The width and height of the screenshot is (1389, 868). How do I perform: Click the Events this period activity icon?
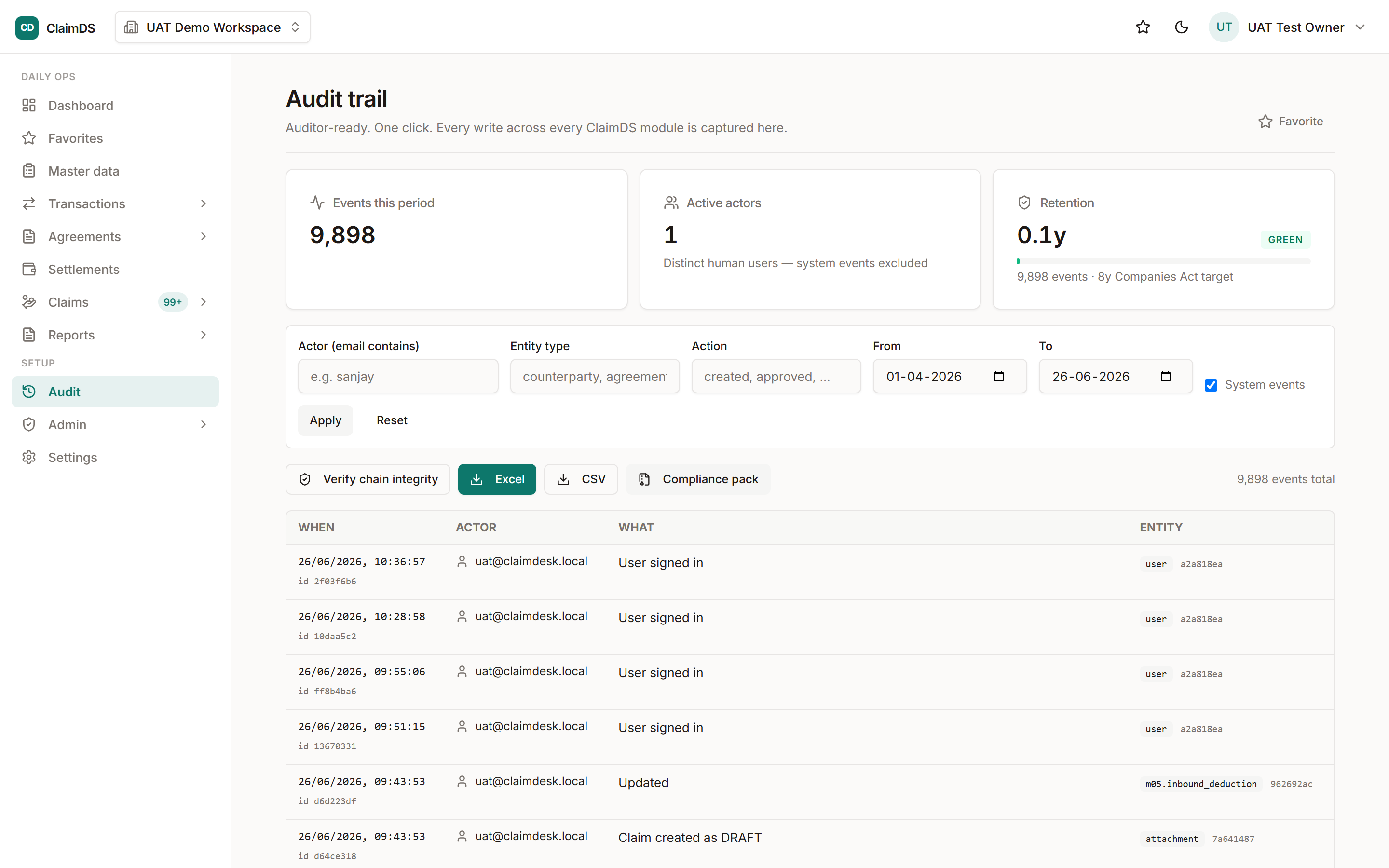click(317, 202)
